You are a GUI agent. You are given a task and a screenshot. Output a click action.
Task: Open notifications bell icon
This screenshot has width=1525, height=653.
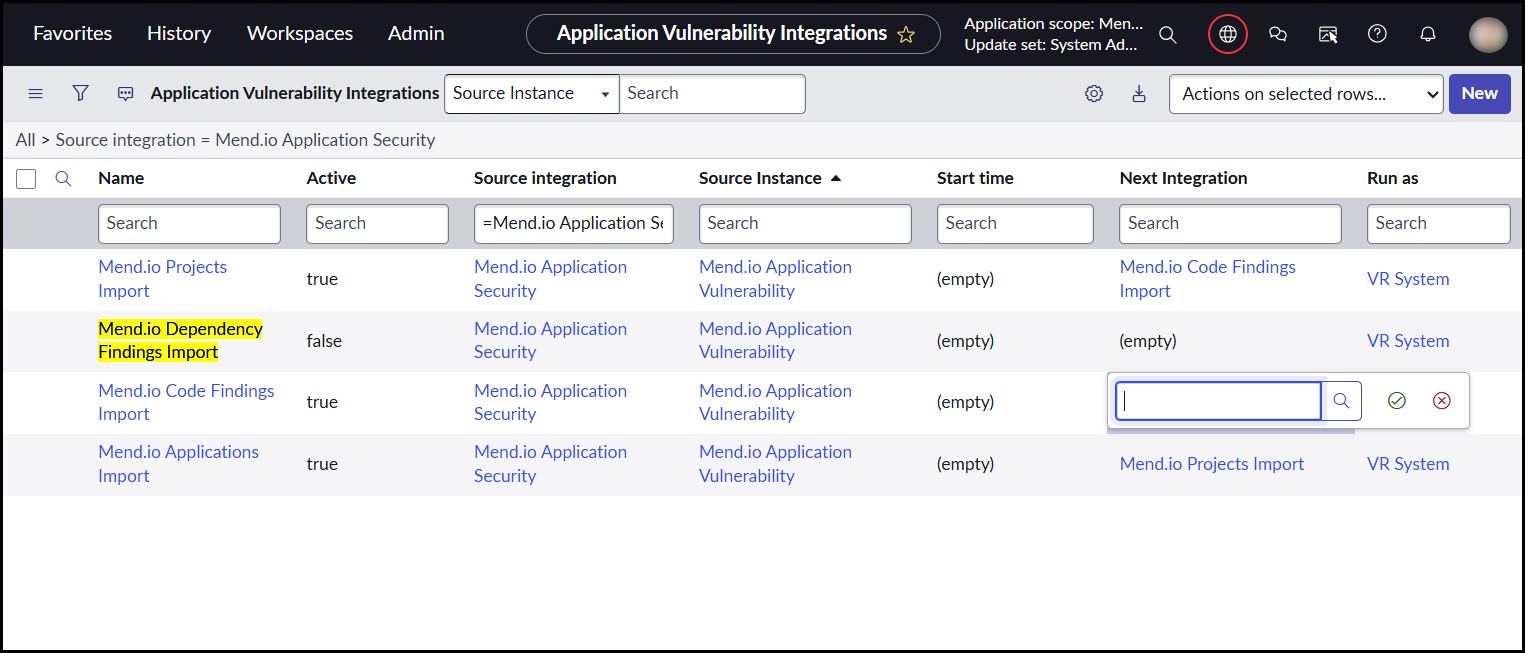1428,34
